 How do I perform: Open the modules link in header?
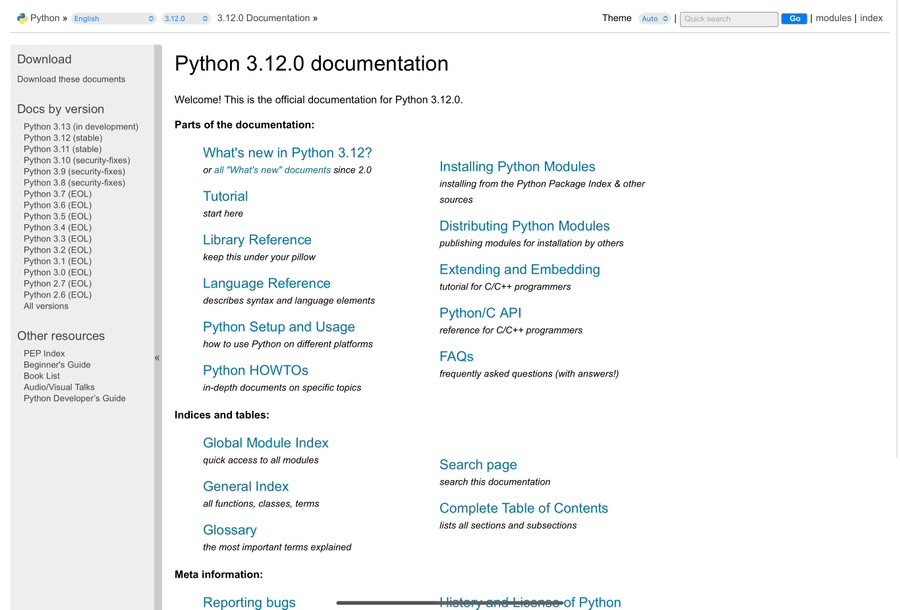coord(833,18)
